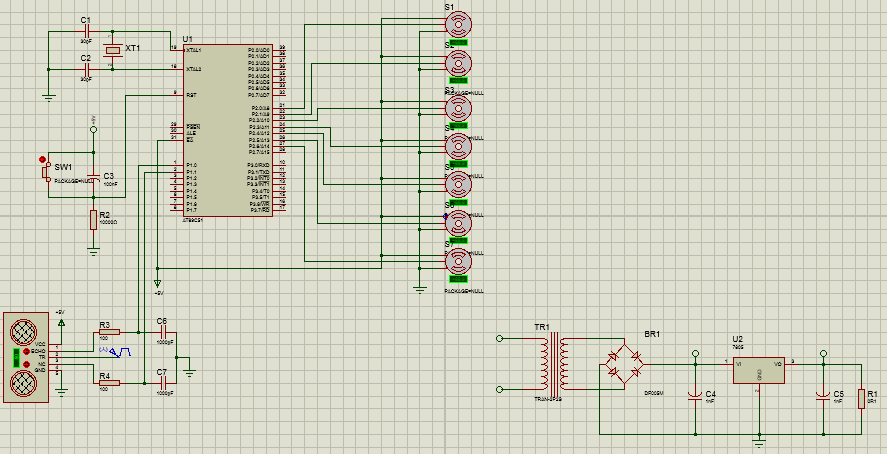Image resolution: width=887 pixels, height=454 pixels.
Task: Click the S7 servo motor at bottom
Action: [x=457, y=262]
